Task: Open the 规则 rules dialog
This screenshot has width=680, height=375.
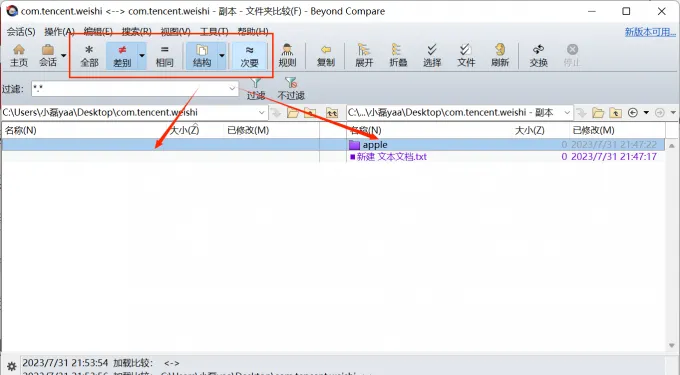Action: (287, 55)
